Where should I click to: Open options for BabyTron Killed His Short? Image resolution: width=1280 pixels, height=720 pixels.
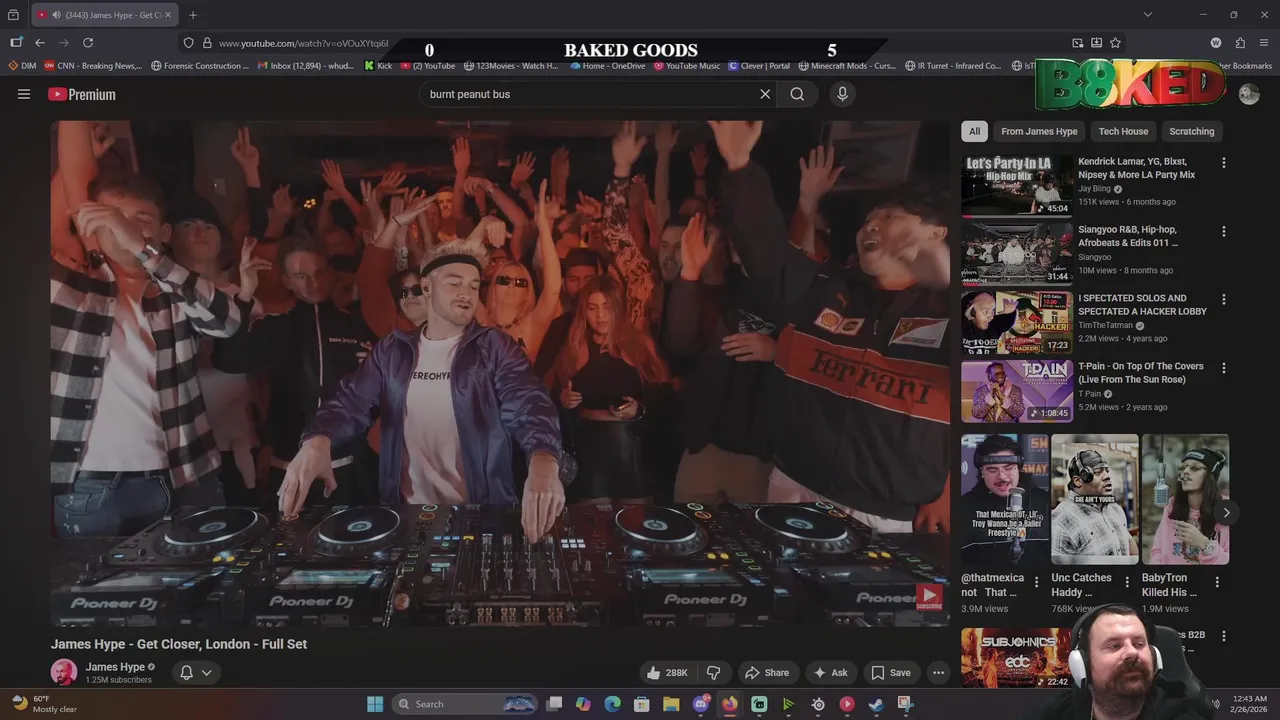click(x=1217, y=582)
